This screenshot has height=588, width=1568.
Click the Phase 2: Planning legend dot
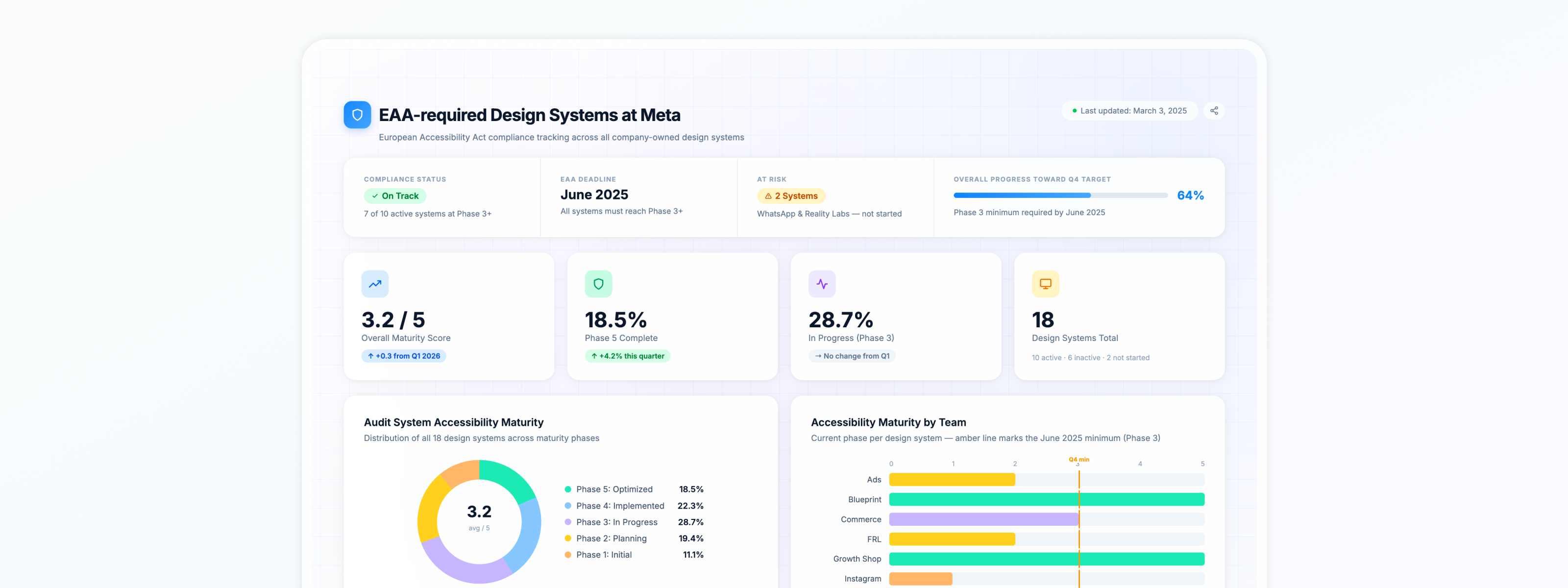click(568, 539)
